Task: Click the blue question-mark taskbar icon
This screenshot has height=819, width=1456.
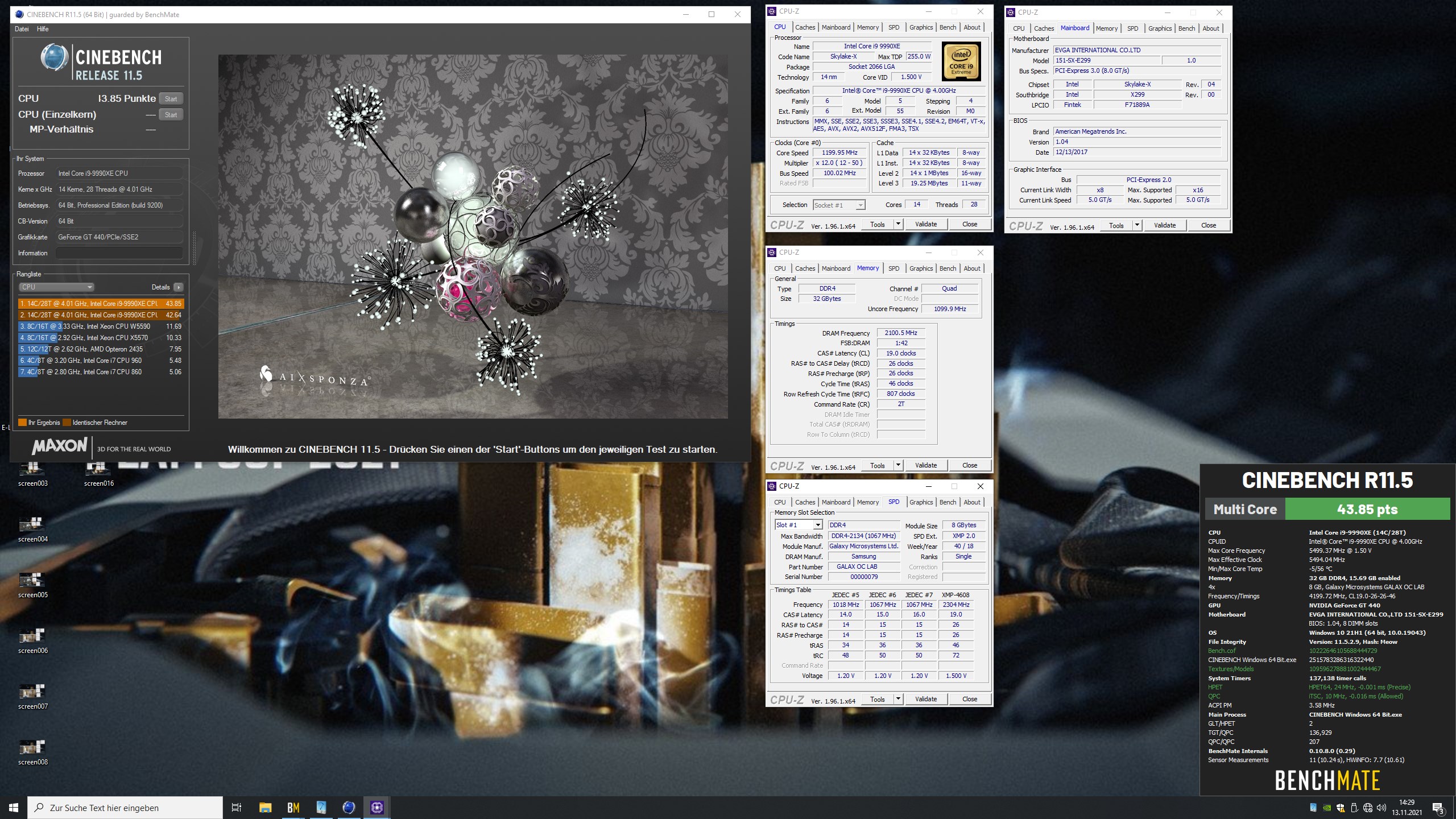Action: point(321,808)
